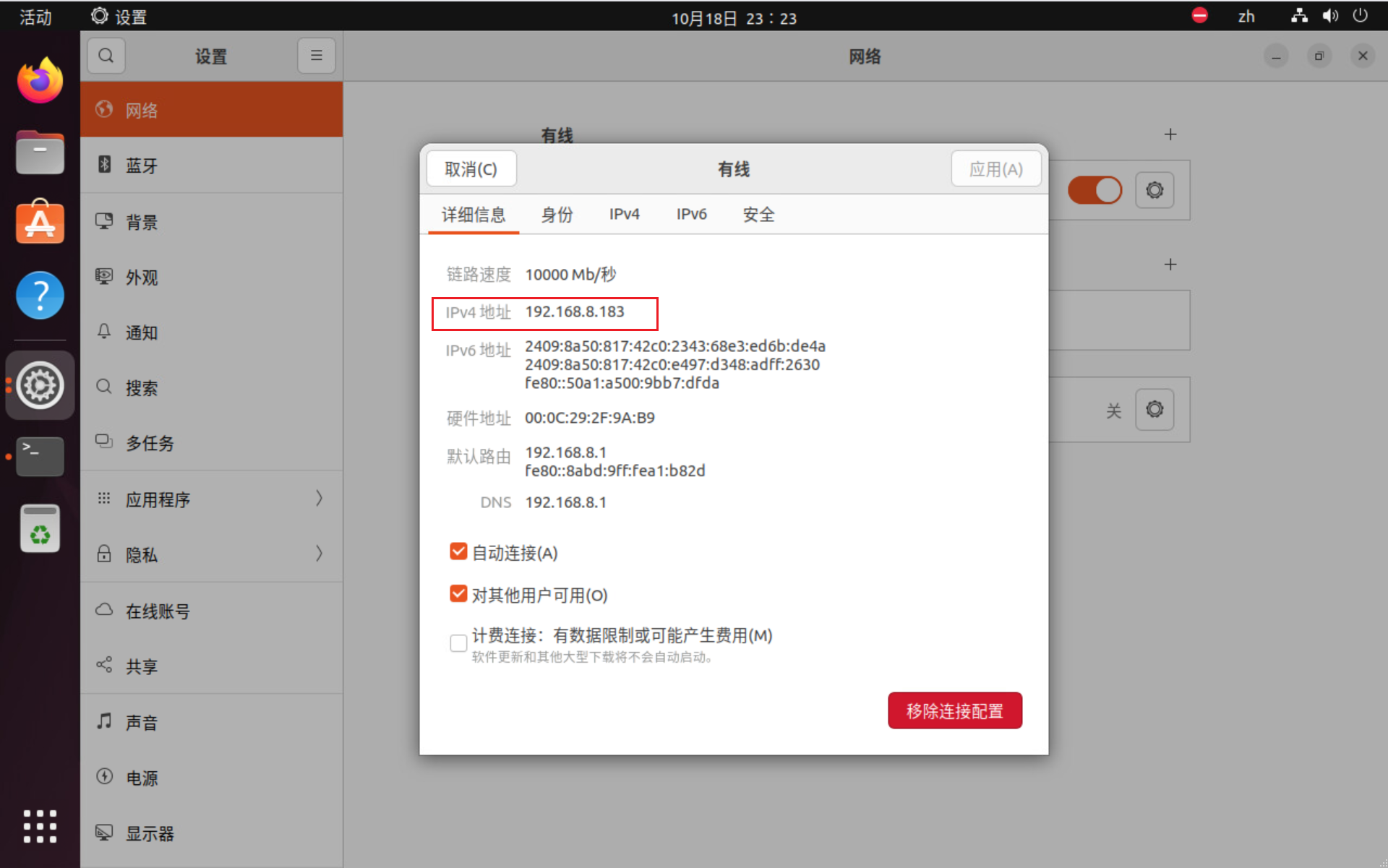Image resolution: width=1388 pixels, height=868 pixels.
Task: Click the plus icon next to 有线
Action: (1170, 134)
